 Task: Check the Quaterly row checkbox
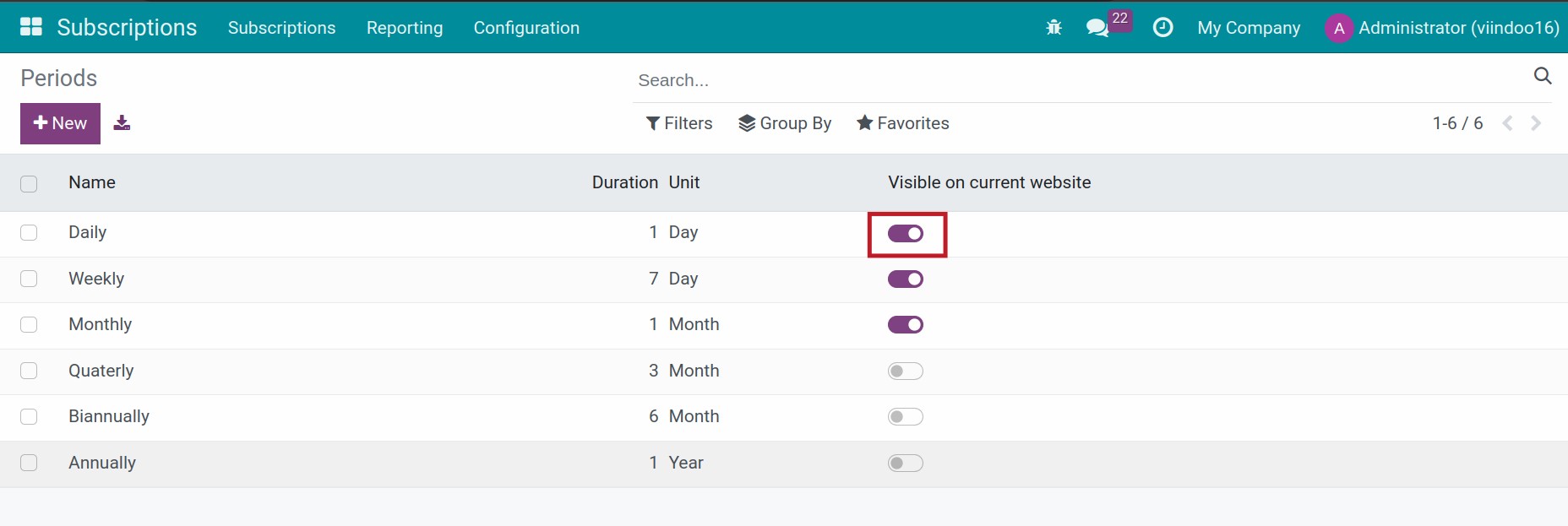click(x=29, y=371)
